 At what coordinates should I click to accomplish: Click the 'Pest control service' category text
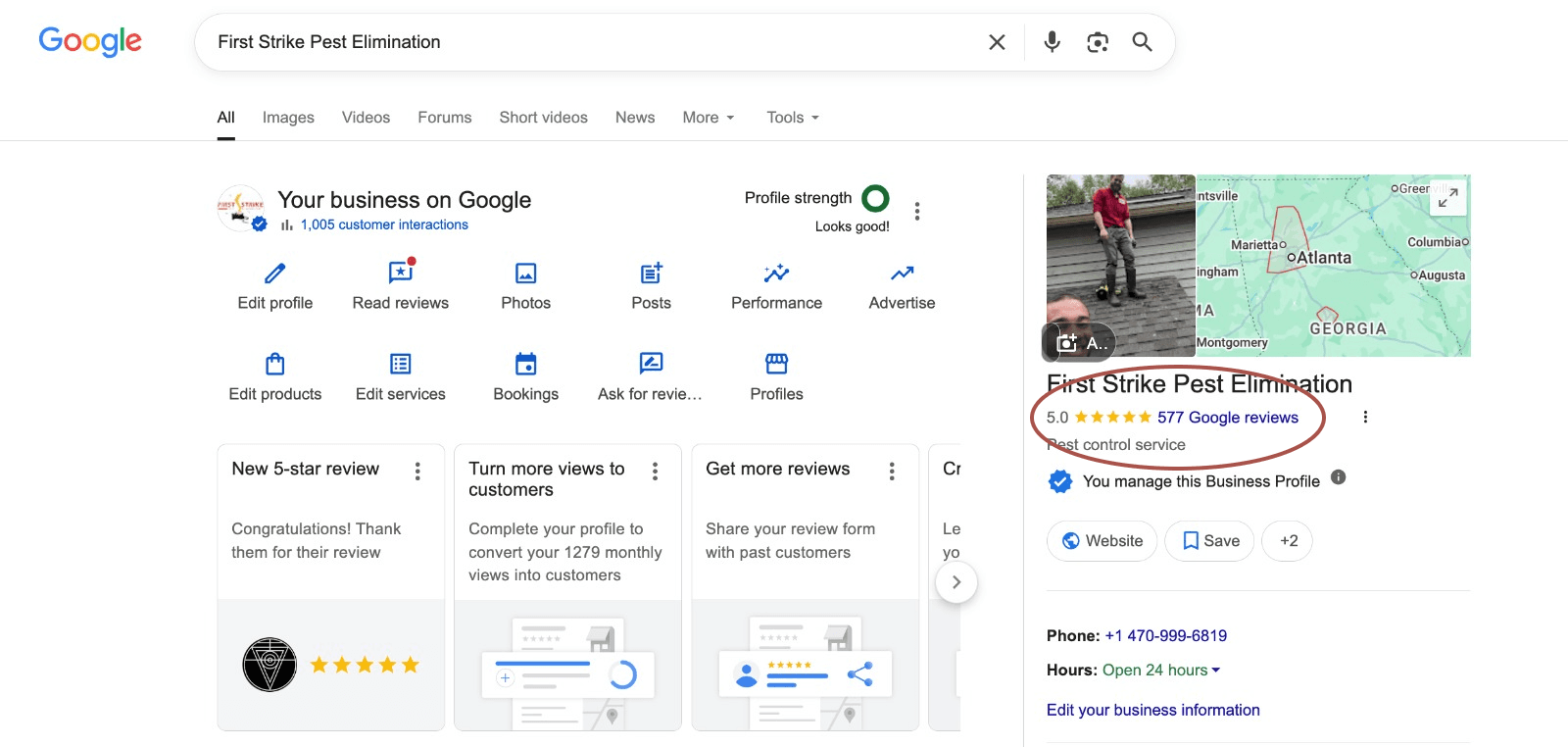[1116, 445]
